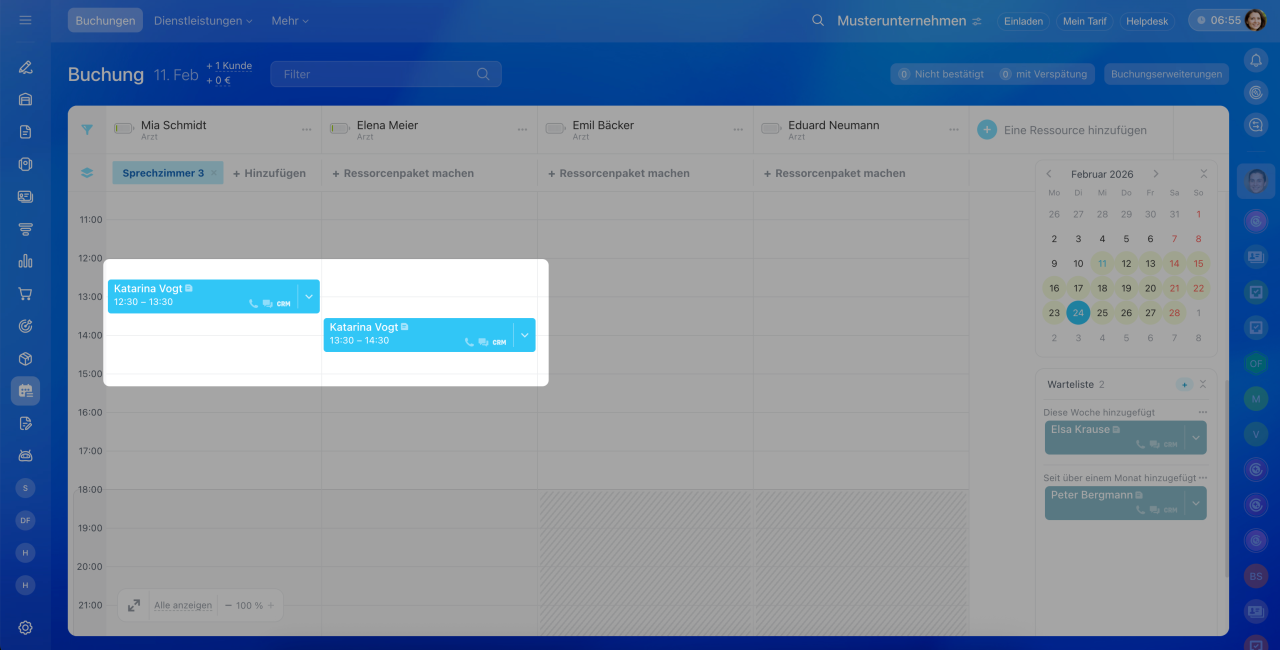
Task: Click the OF avatar in right sidebar
Action: [1256, 363]
